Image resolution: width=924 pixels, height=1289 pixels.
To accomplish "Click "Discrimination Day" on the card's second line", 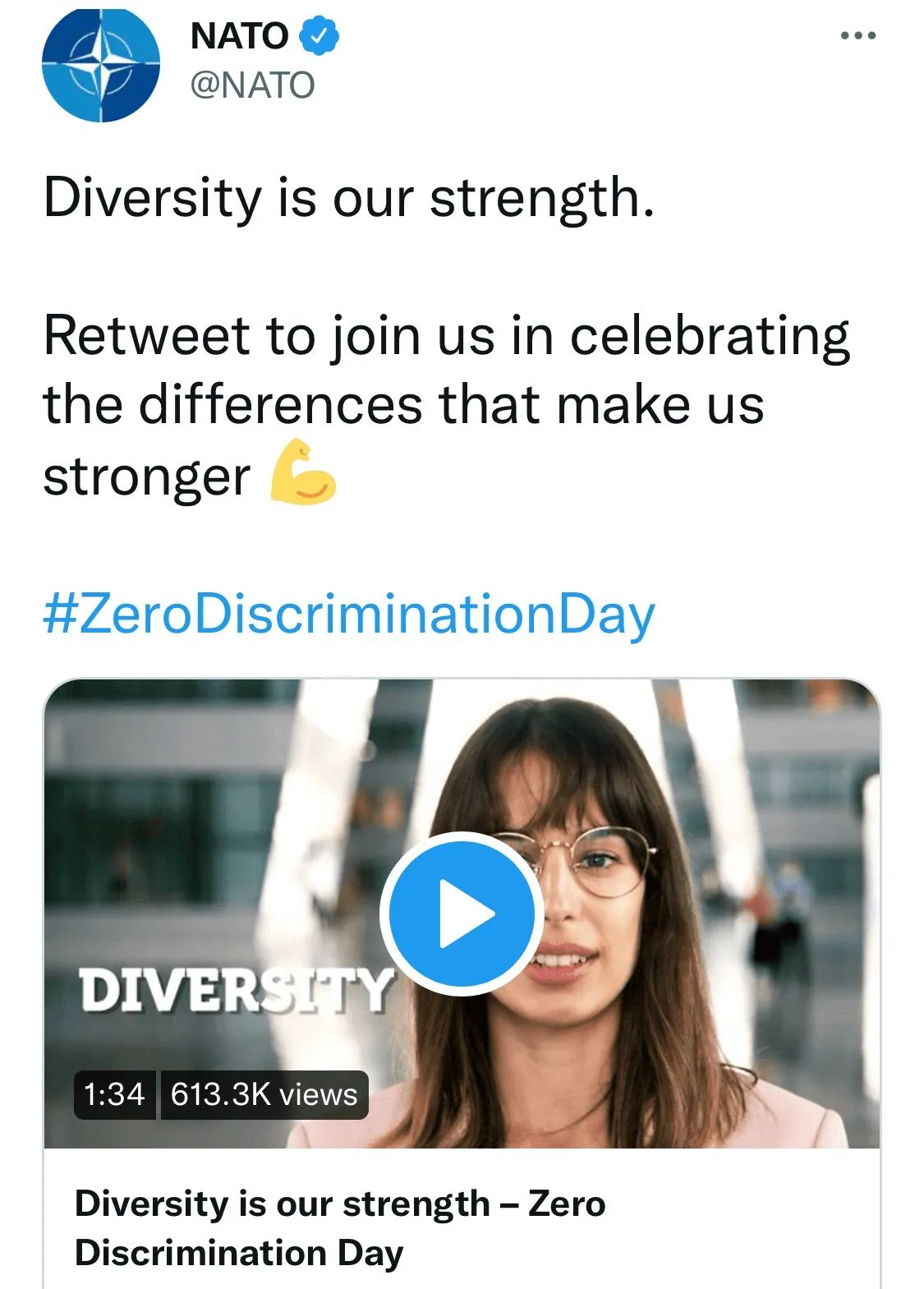I will [x=239, y=1253].
